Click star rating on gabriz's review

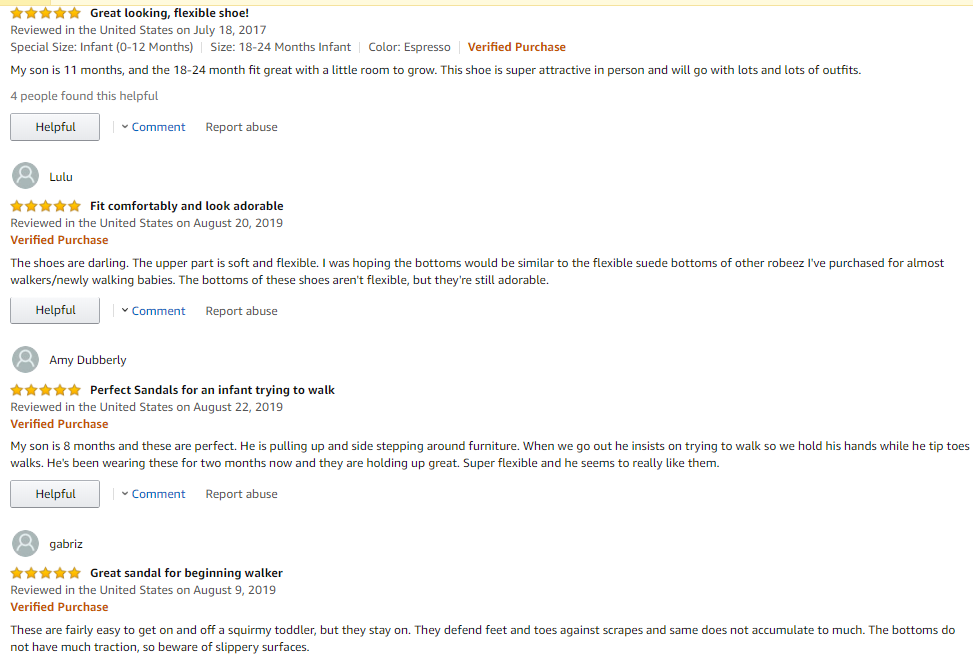coord(45,573)
